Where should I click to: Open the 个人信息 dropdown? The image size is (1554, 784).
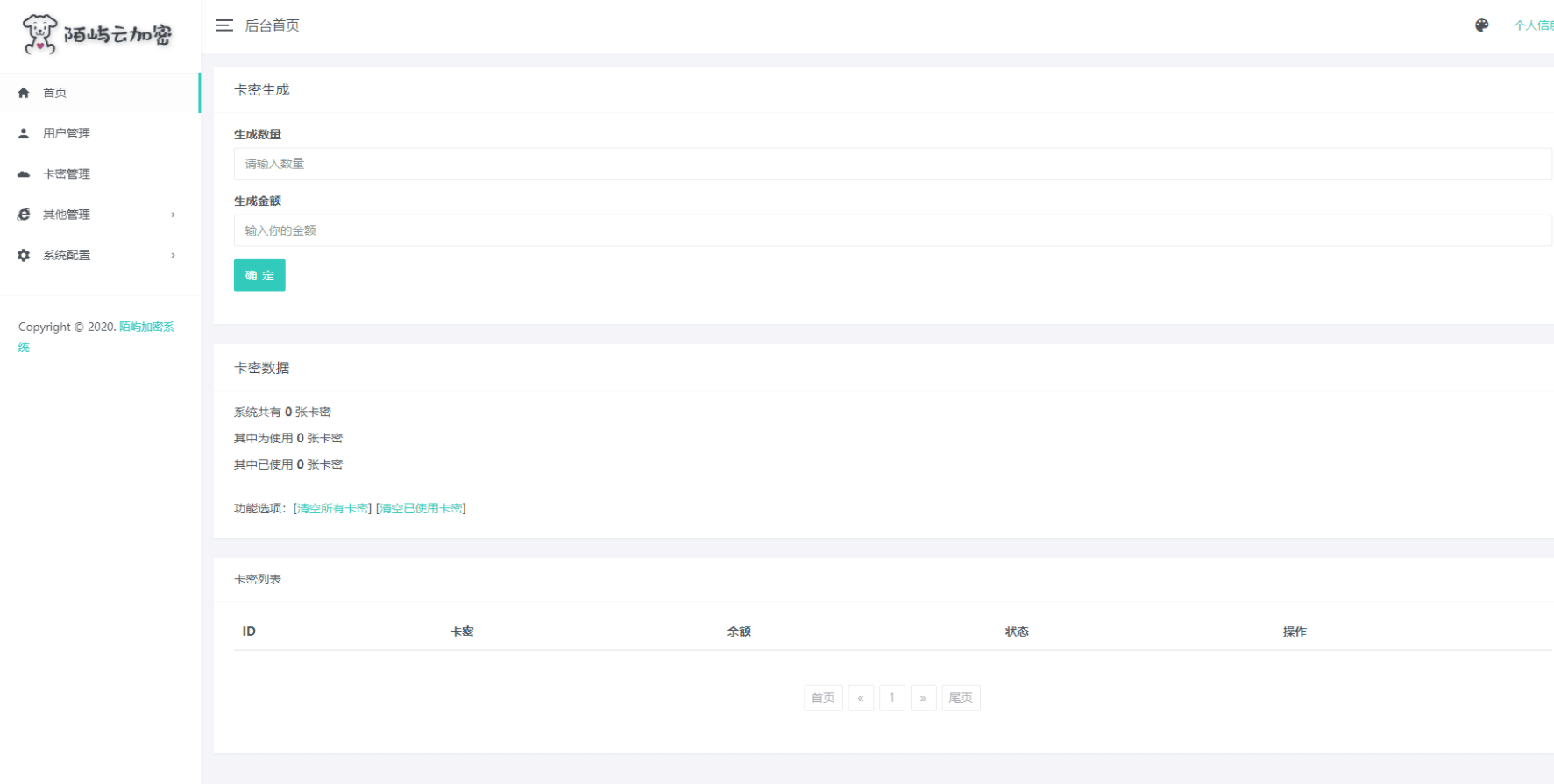click(1533, 25)
